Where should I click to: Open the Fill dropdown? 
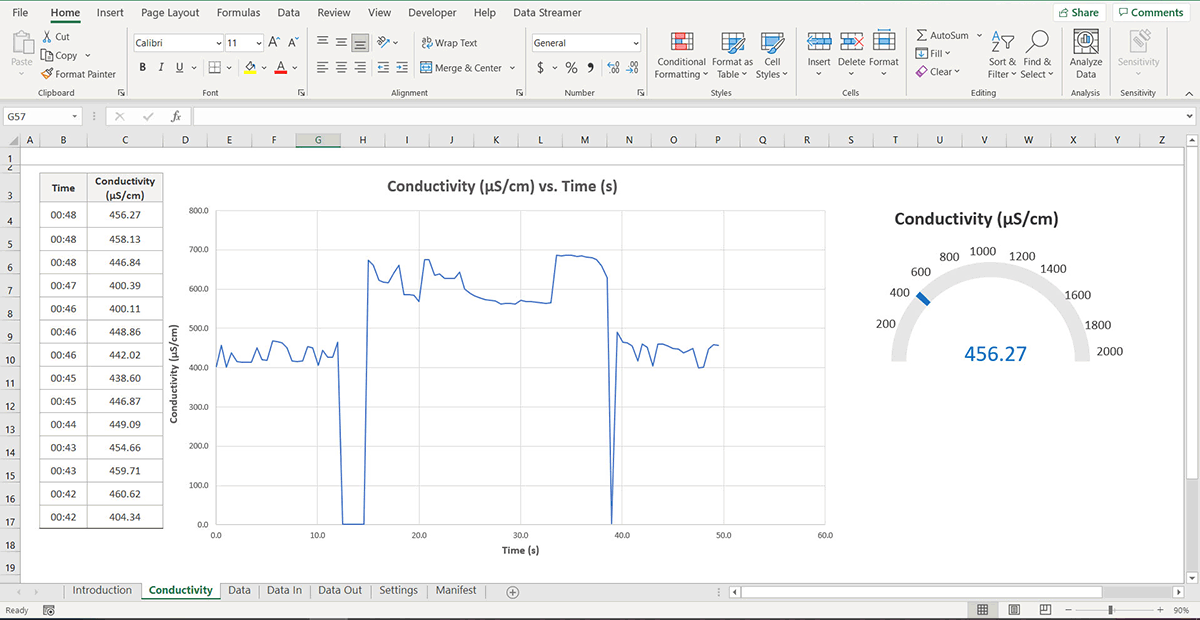[934, 54]
